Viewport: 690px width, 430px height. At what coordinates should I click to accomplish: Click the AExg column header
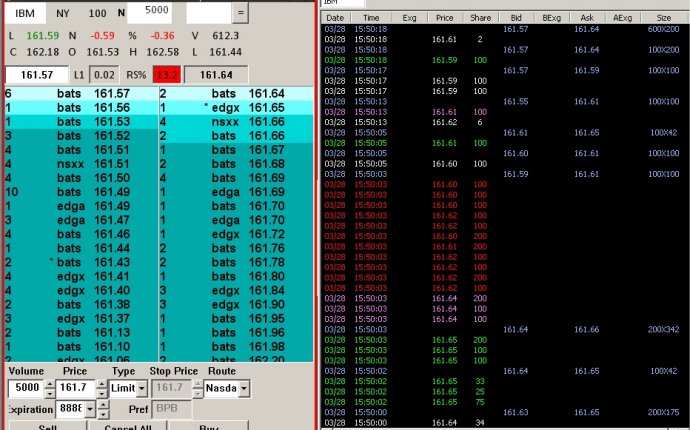pyautogui.click(x=623, y=18)
